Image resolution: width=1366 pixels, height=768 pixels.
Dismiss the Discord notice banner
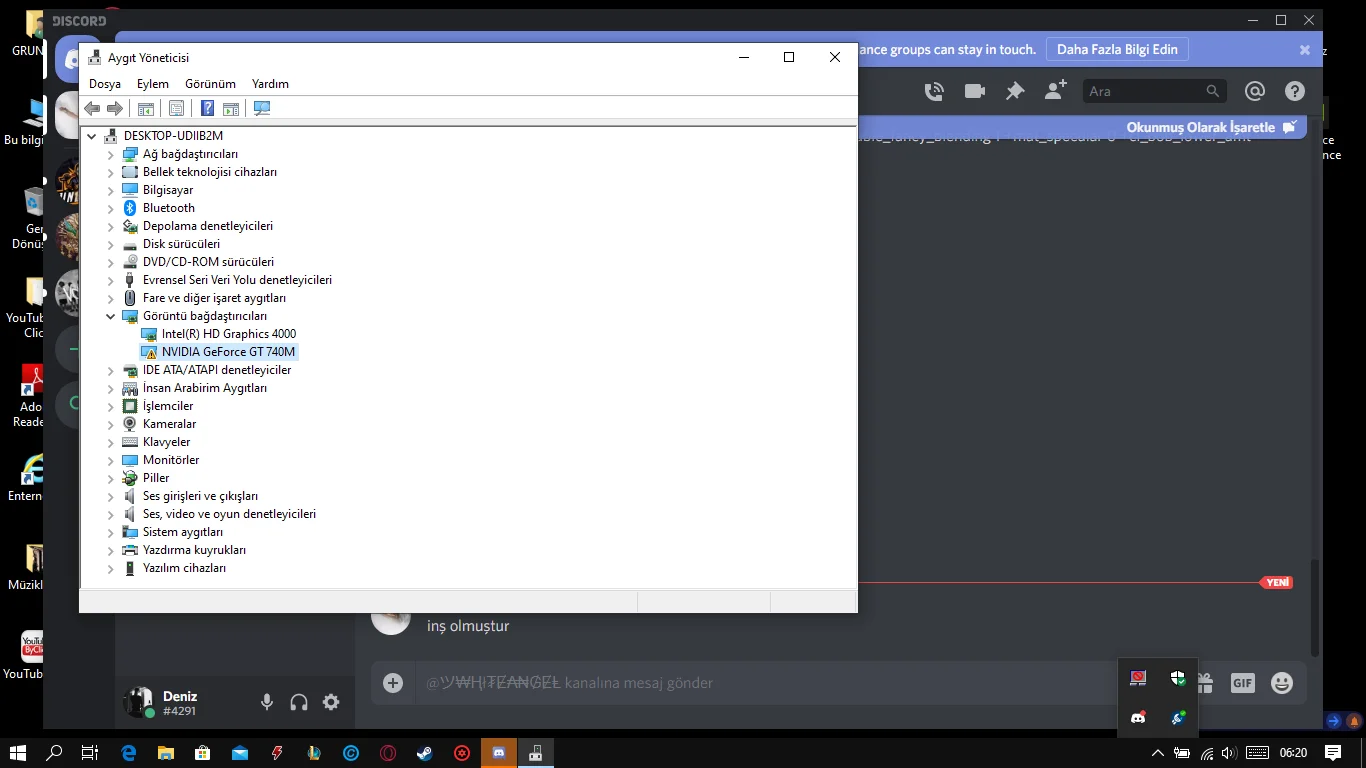1304,49
